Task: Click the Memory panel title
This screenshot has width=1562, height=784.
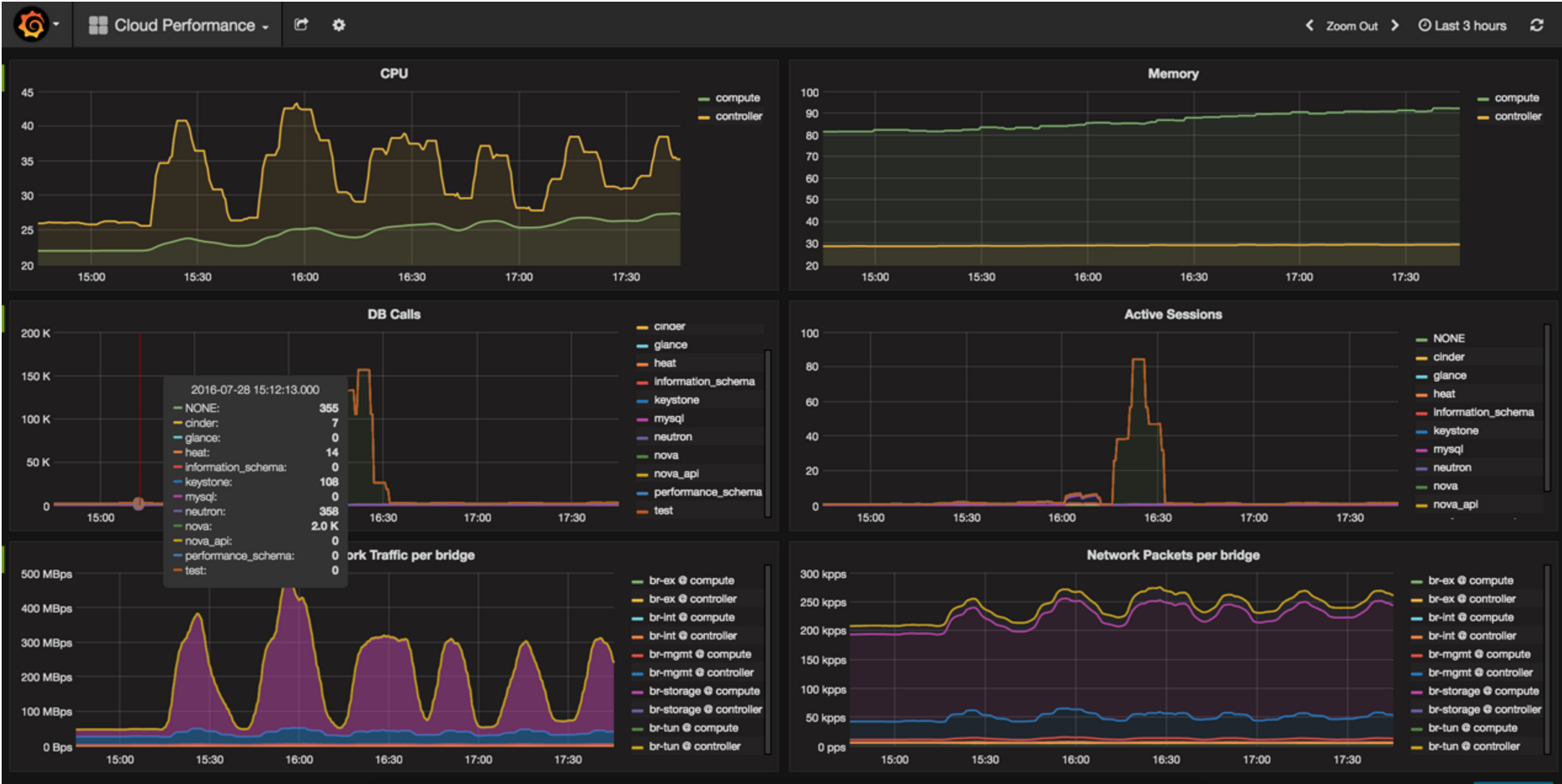Action: click(x=1172, y=73)
